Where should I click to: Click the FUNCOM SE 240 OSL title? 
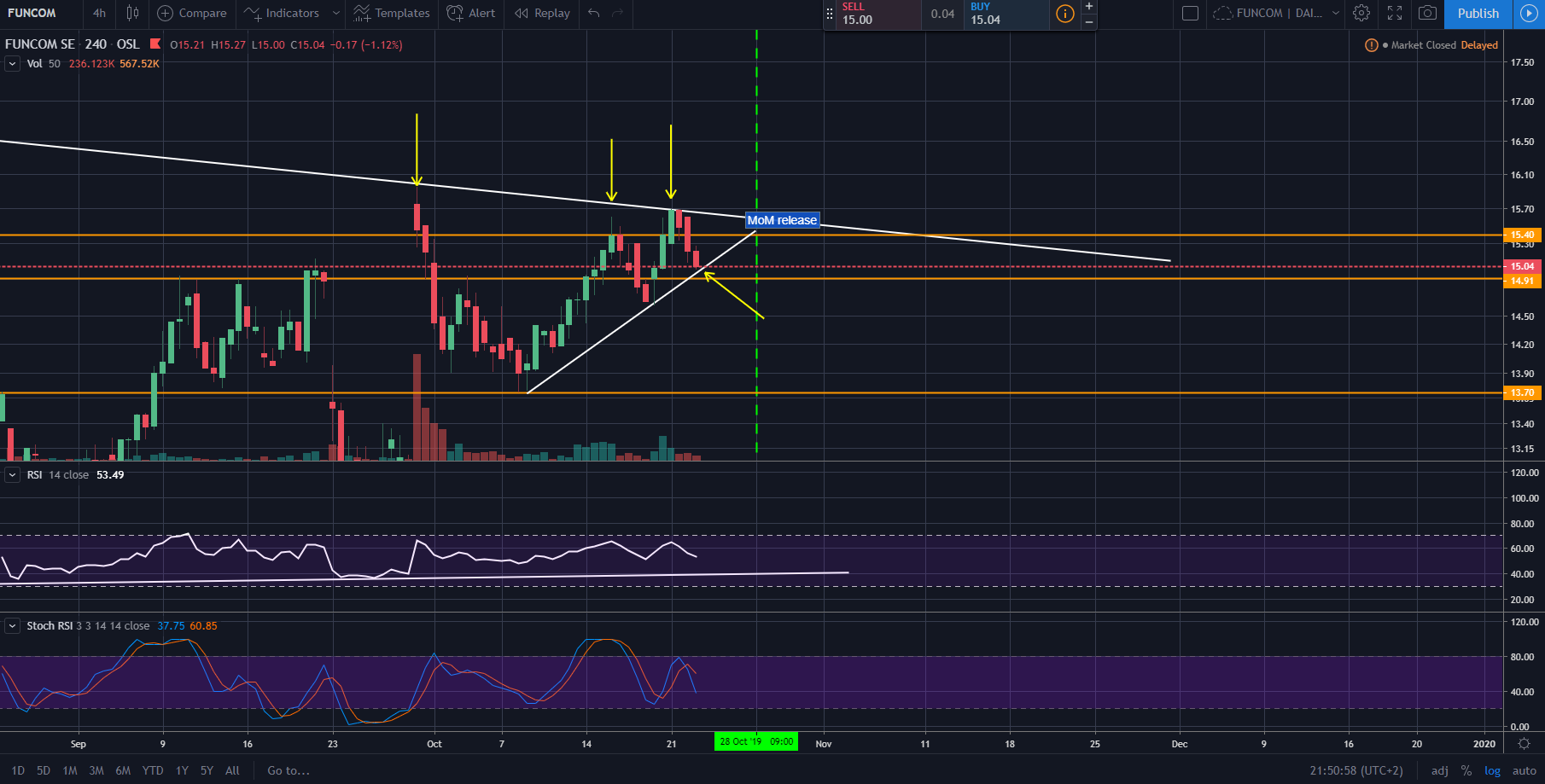(72, 44)
